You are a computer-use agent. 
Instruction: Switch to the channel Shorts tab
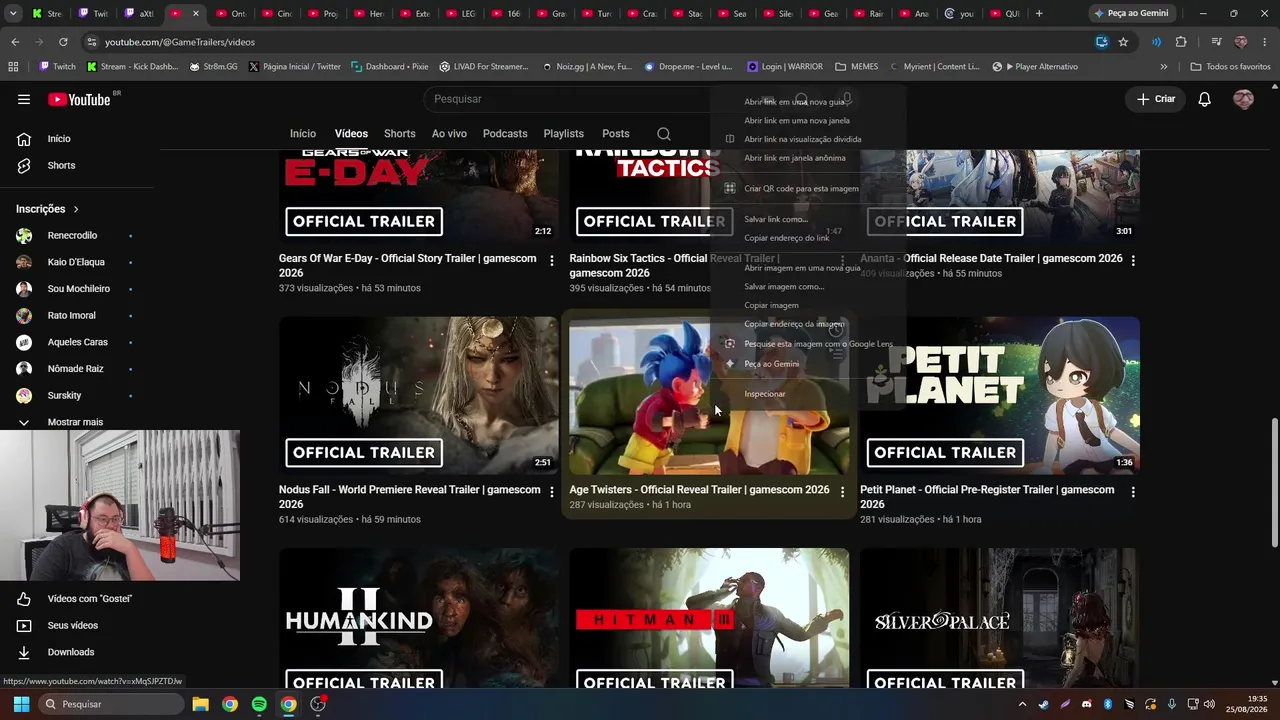tap(399, 134)
